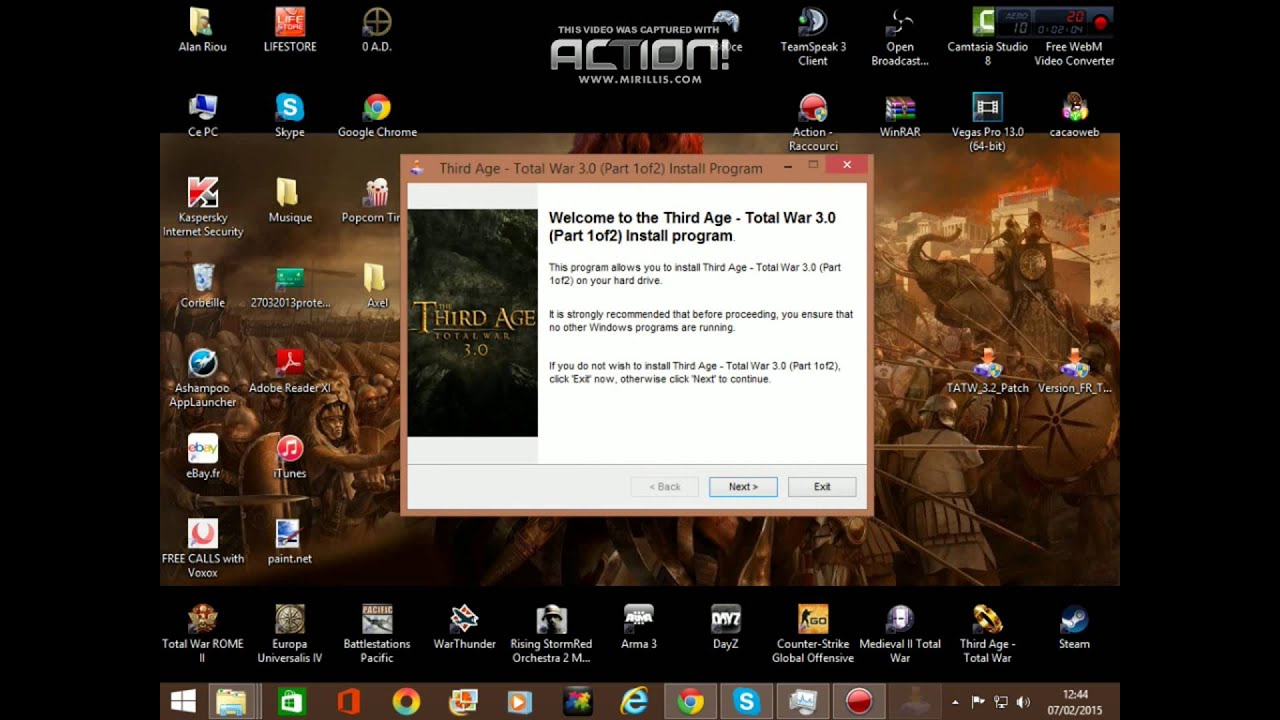Click the red Action recorder taskbar icon
The height and width of the screenshot is (720, 1280).
(x=860, y=702)
